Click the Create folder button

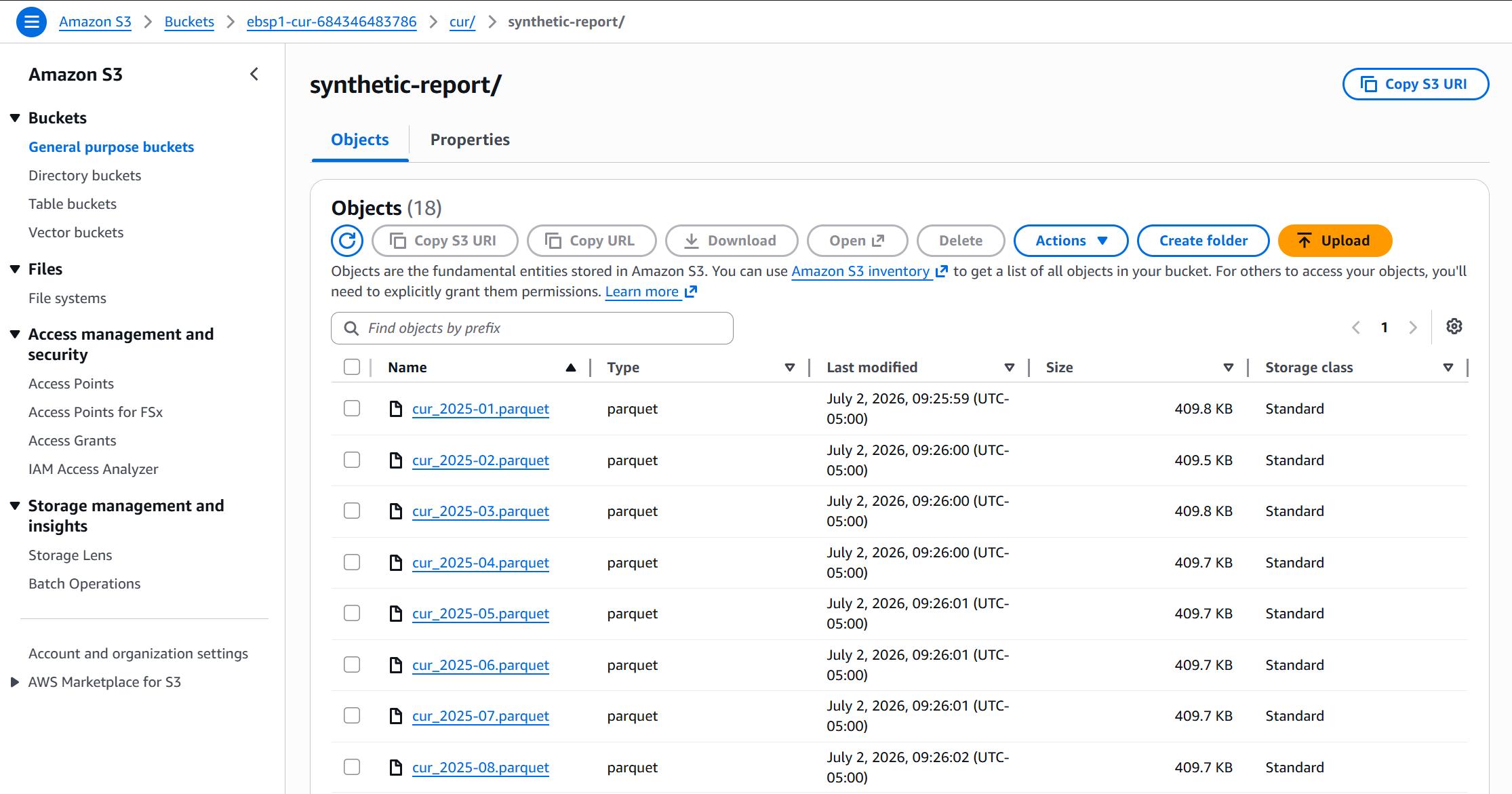pyautogui.click(x=1203, y=241)
